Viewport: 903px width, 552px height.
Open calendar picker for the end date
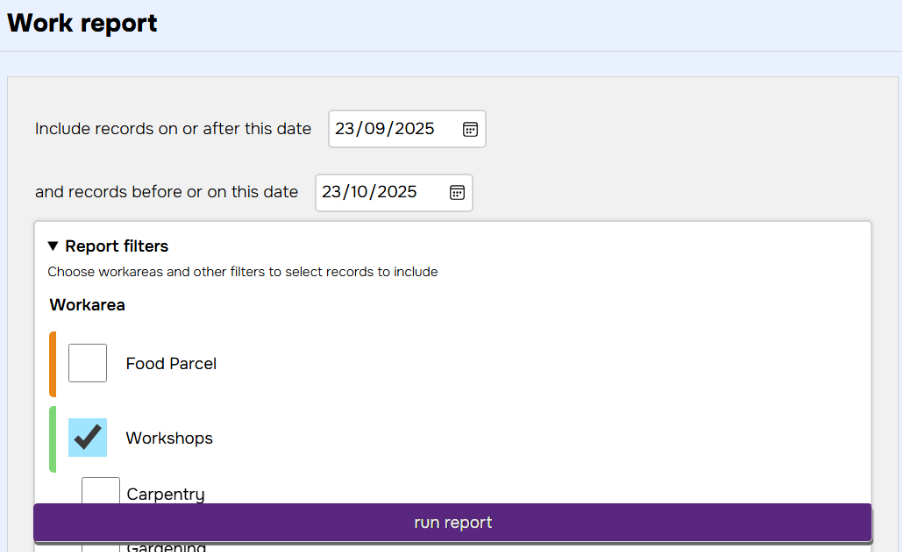[x=457, y=192]
